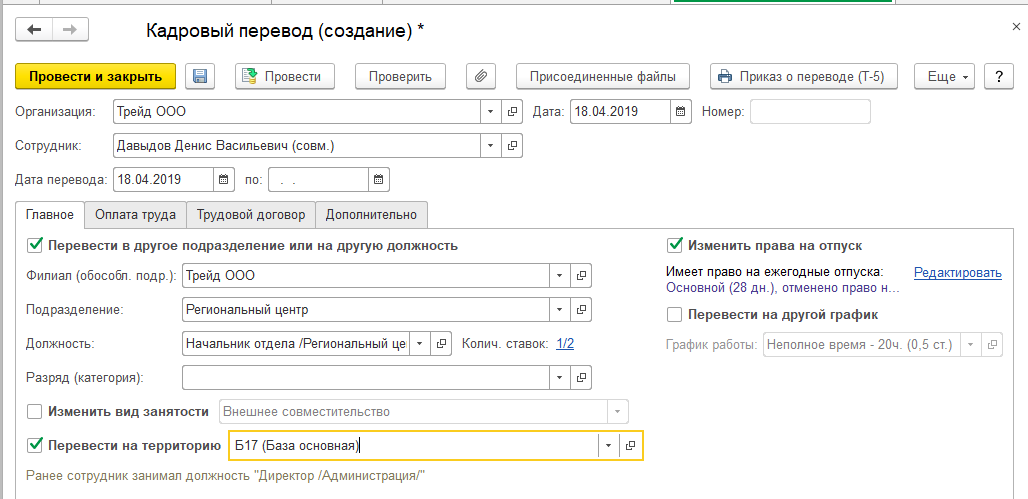Go forward with the right arrow
Viewport: 1028px width, 499px height.
70,30
